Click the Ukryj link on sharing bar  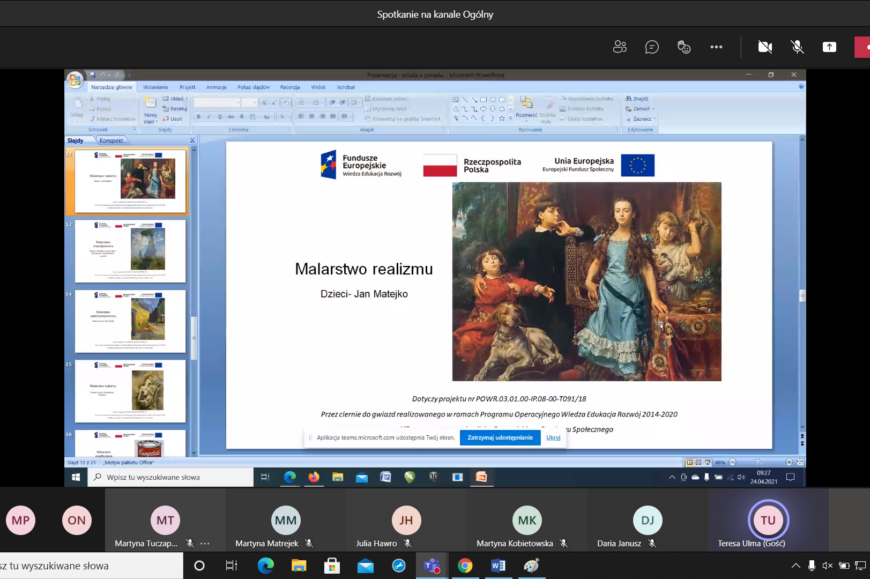[x=553, y=438]
